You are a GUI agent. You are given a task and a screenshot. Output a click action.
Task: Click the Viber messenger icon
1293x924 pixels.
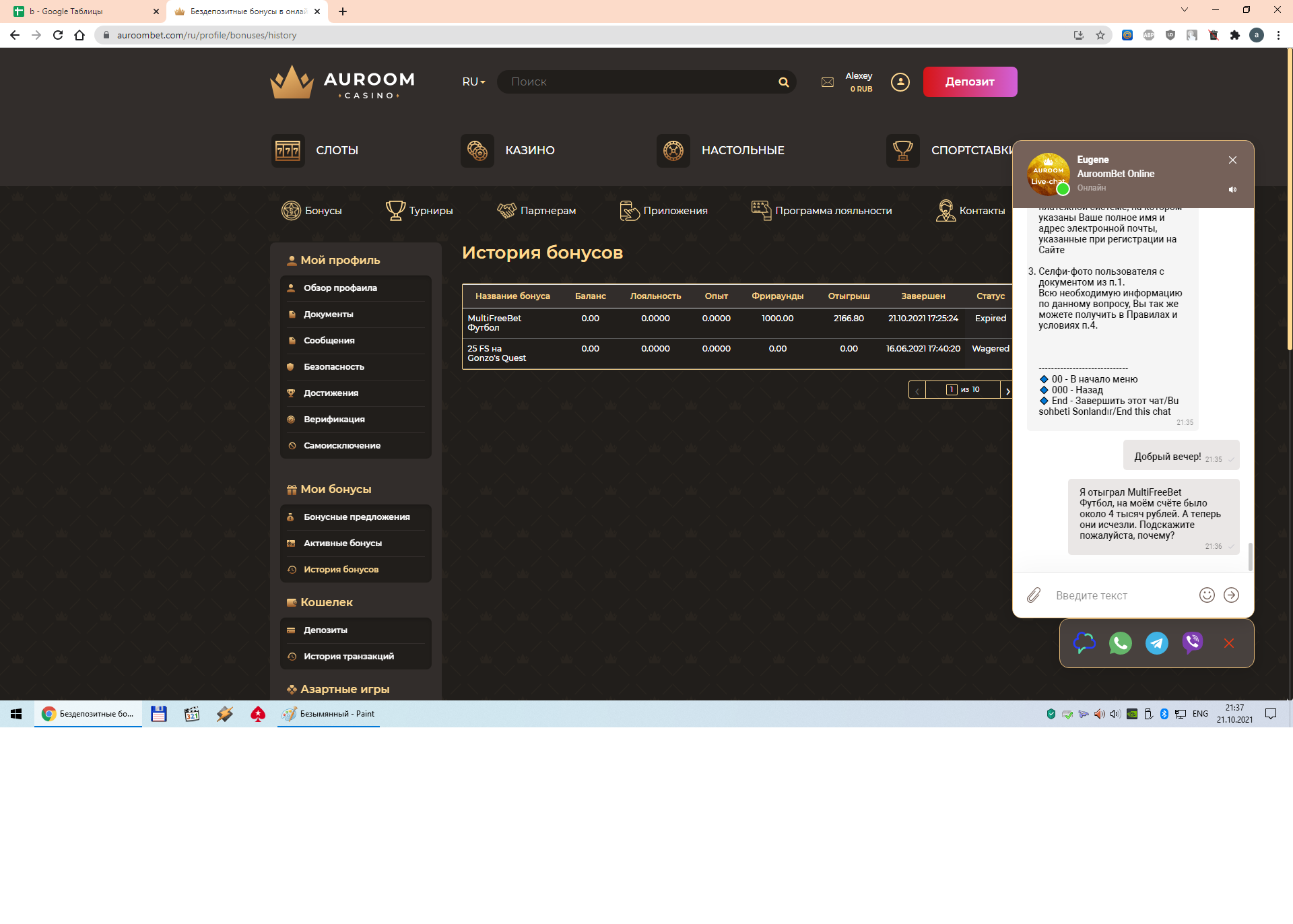tap(1192, 643)
